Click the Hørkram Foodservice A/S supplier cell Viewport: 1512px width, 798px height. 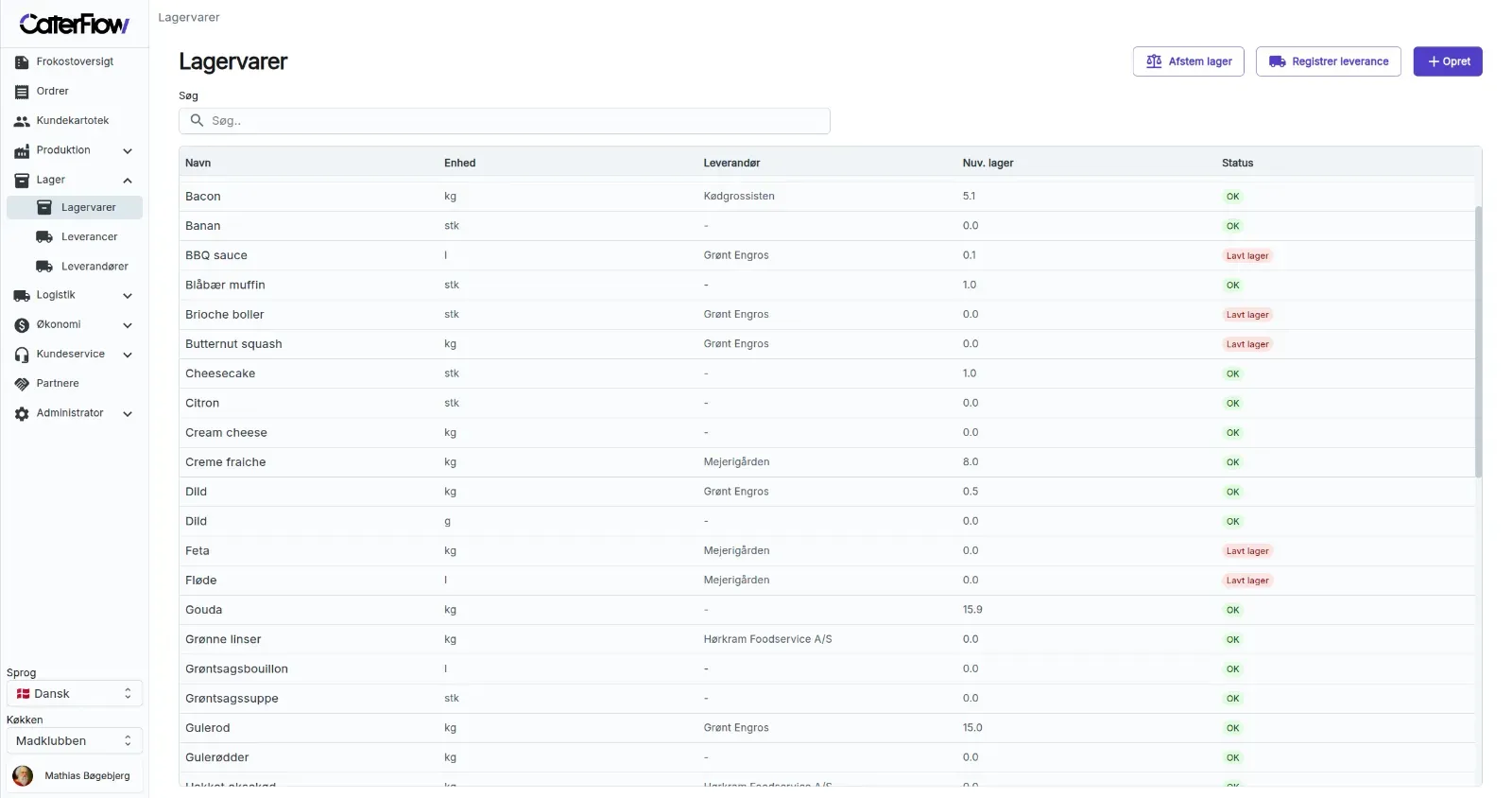pos(768,640)
